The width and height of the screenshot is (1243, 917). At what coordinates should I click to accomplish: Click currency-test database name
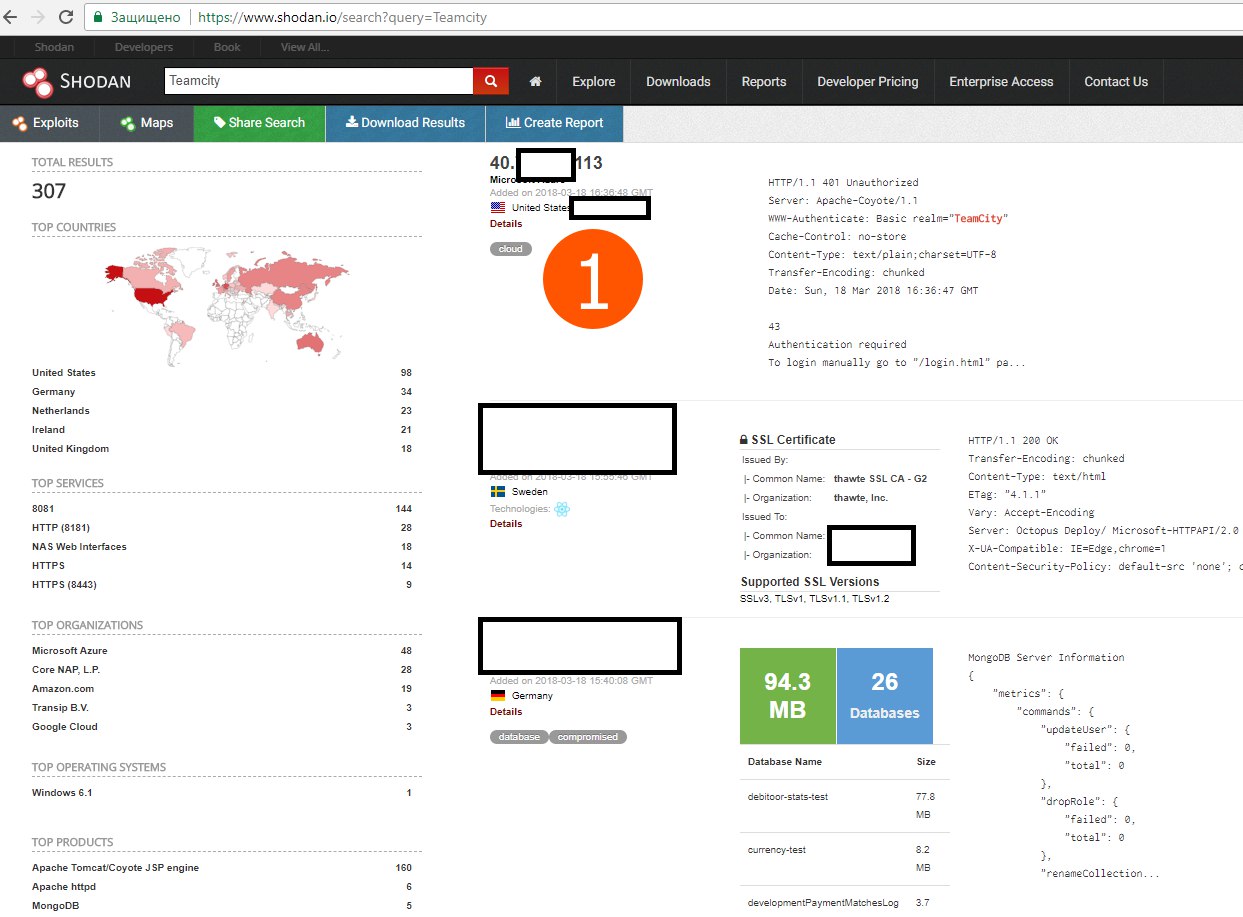(x=777, y=850)
